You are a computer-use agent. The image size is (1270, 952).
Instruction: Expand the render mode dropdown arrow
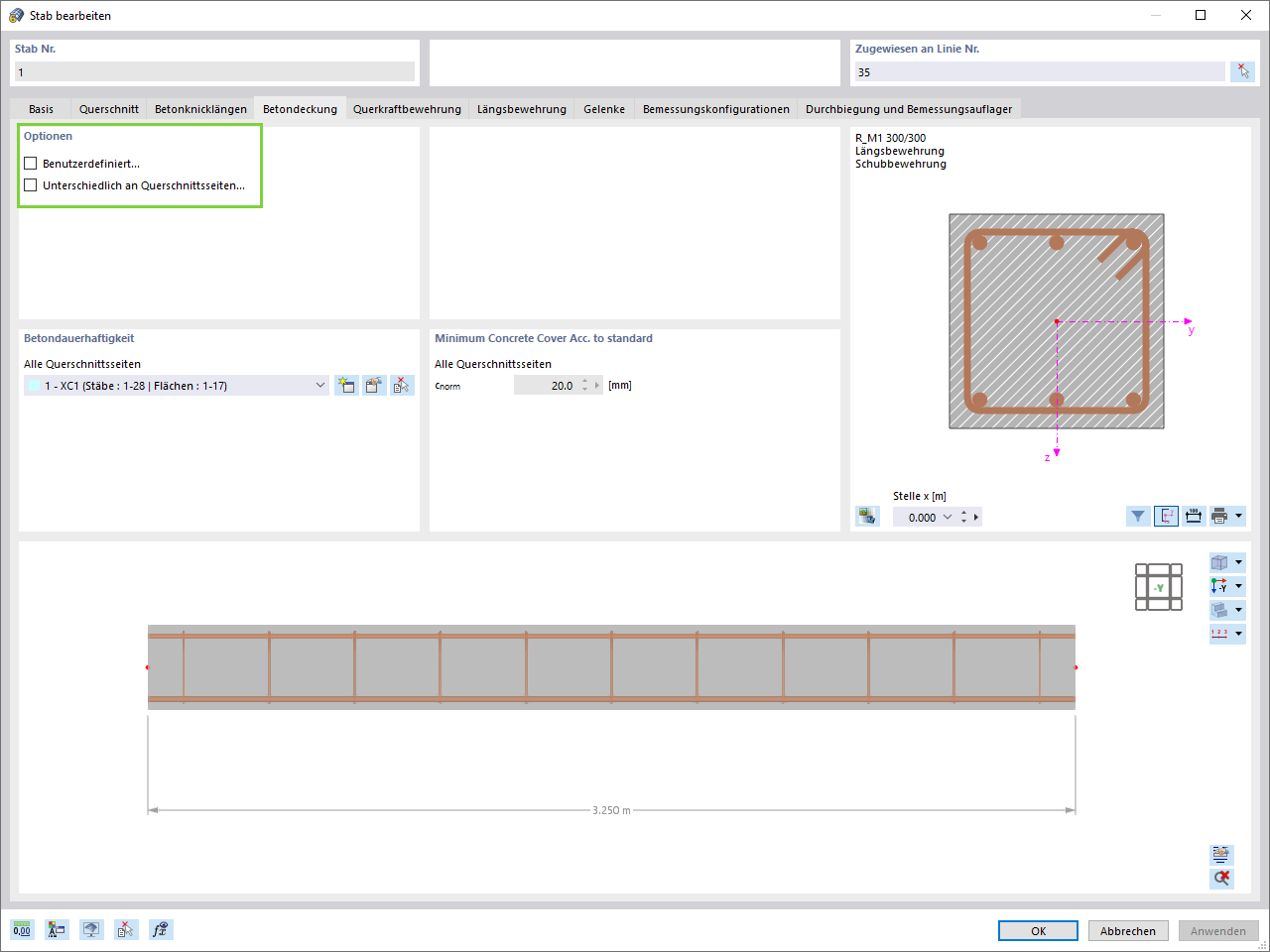pos(1239,610)
